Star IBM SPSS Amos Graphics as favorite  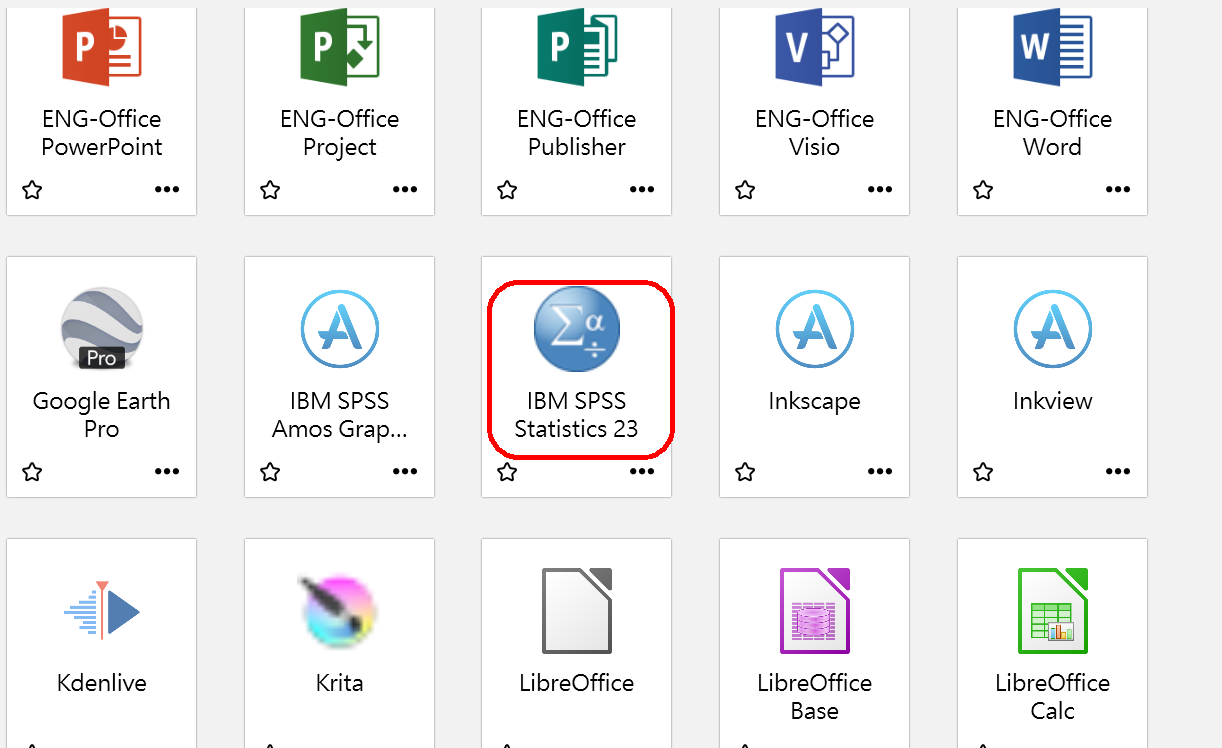coord(270,472)
